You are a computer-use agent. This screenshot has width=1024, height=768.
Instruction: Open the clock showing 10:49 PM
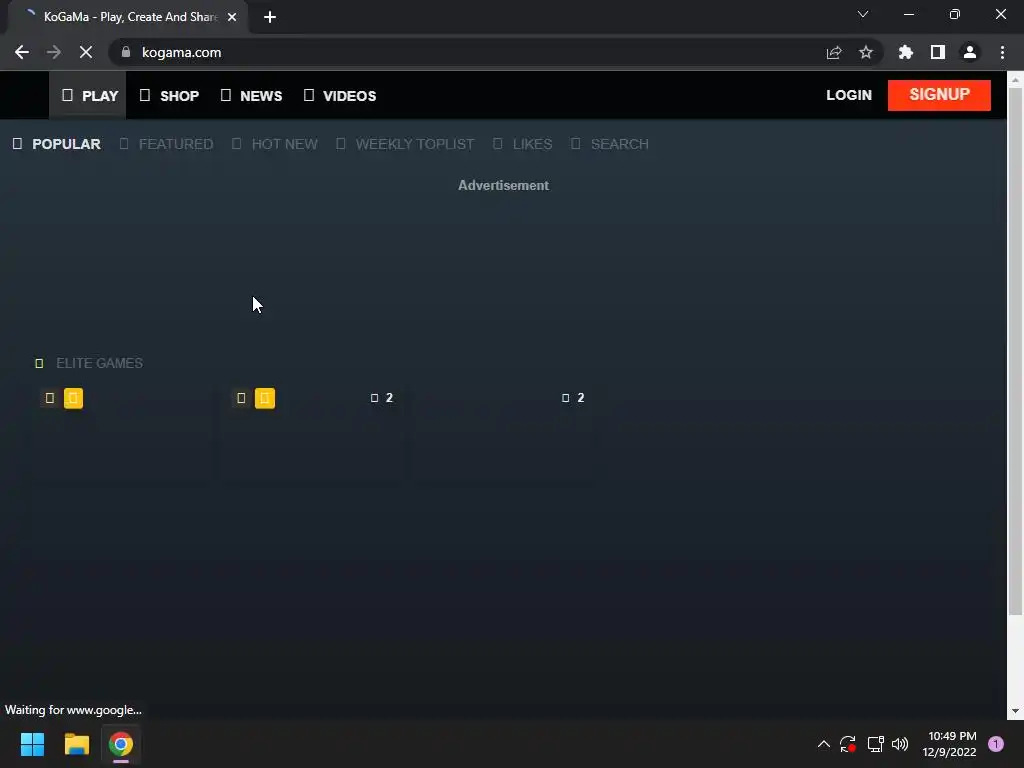948,744
